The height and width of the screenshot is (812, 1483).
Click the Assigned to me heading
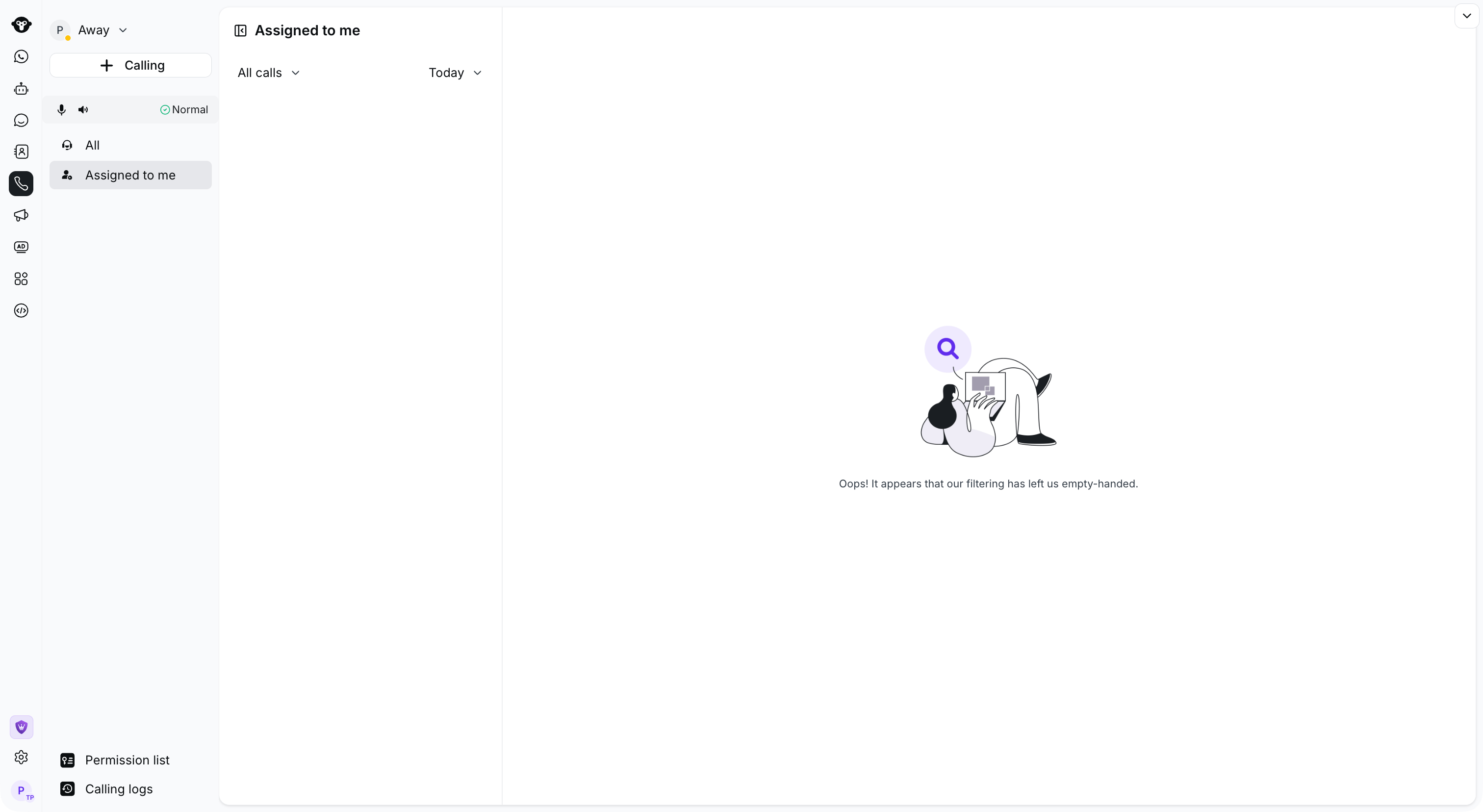point(307,30)
